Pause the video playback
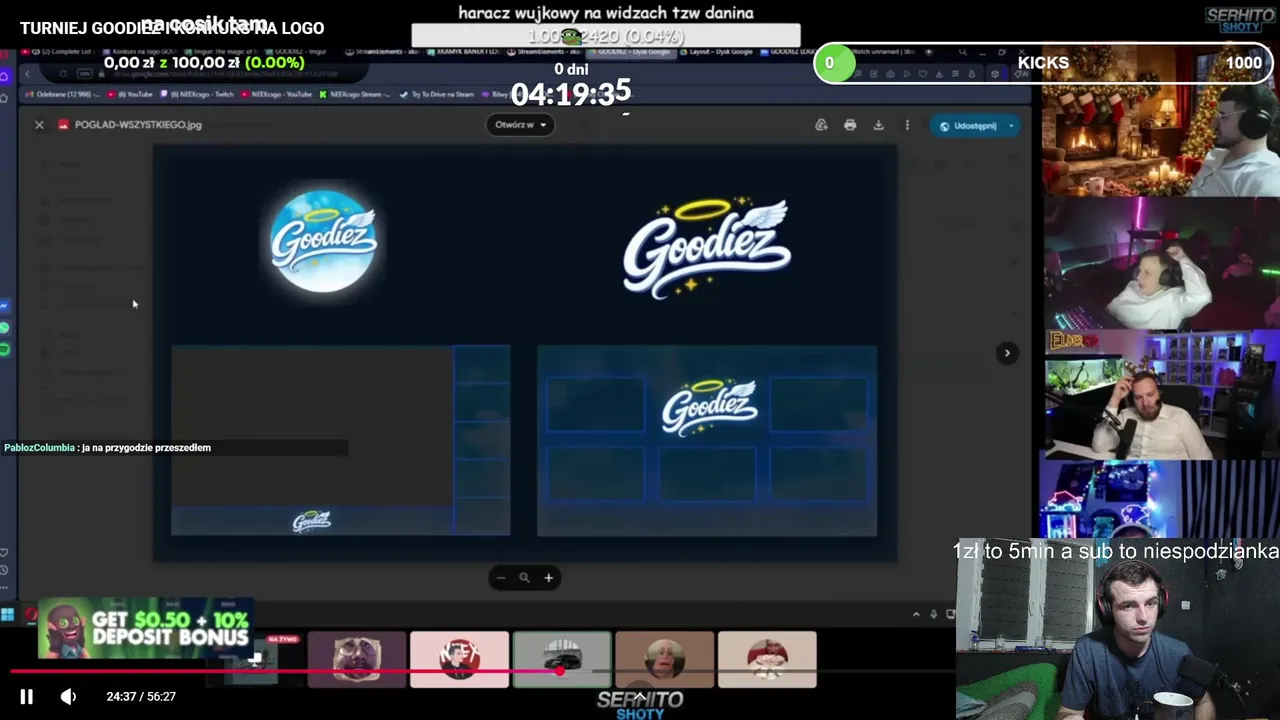 pyautogui.click(x=26, y=697)
